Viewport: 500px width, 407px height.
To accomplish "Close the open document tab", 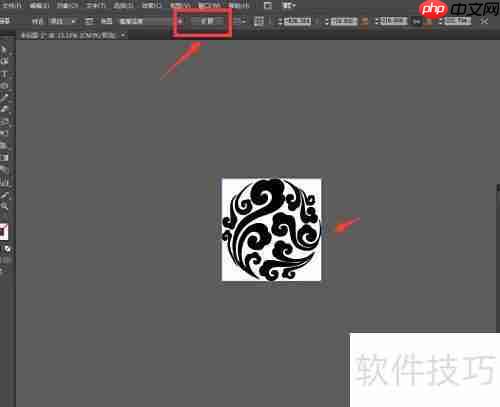I will click(123, 35).
